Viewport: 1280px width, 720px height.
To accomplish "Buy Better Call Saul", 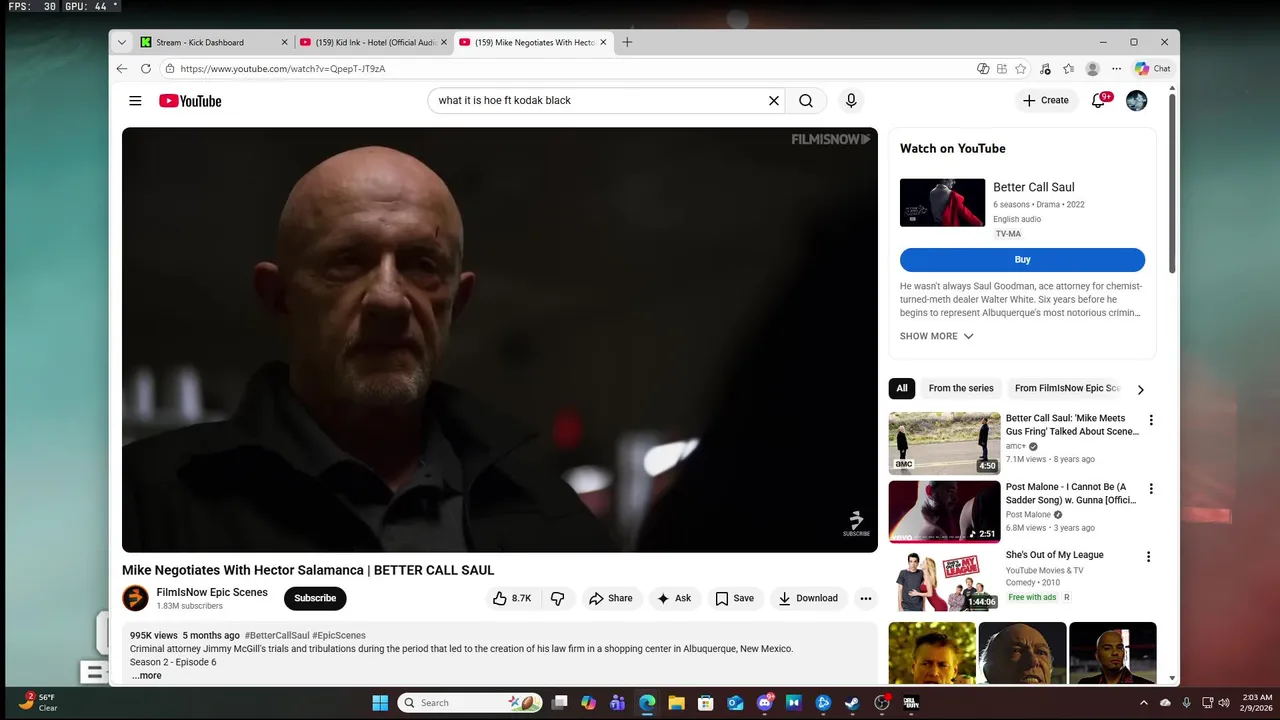I will point(1022,259).
